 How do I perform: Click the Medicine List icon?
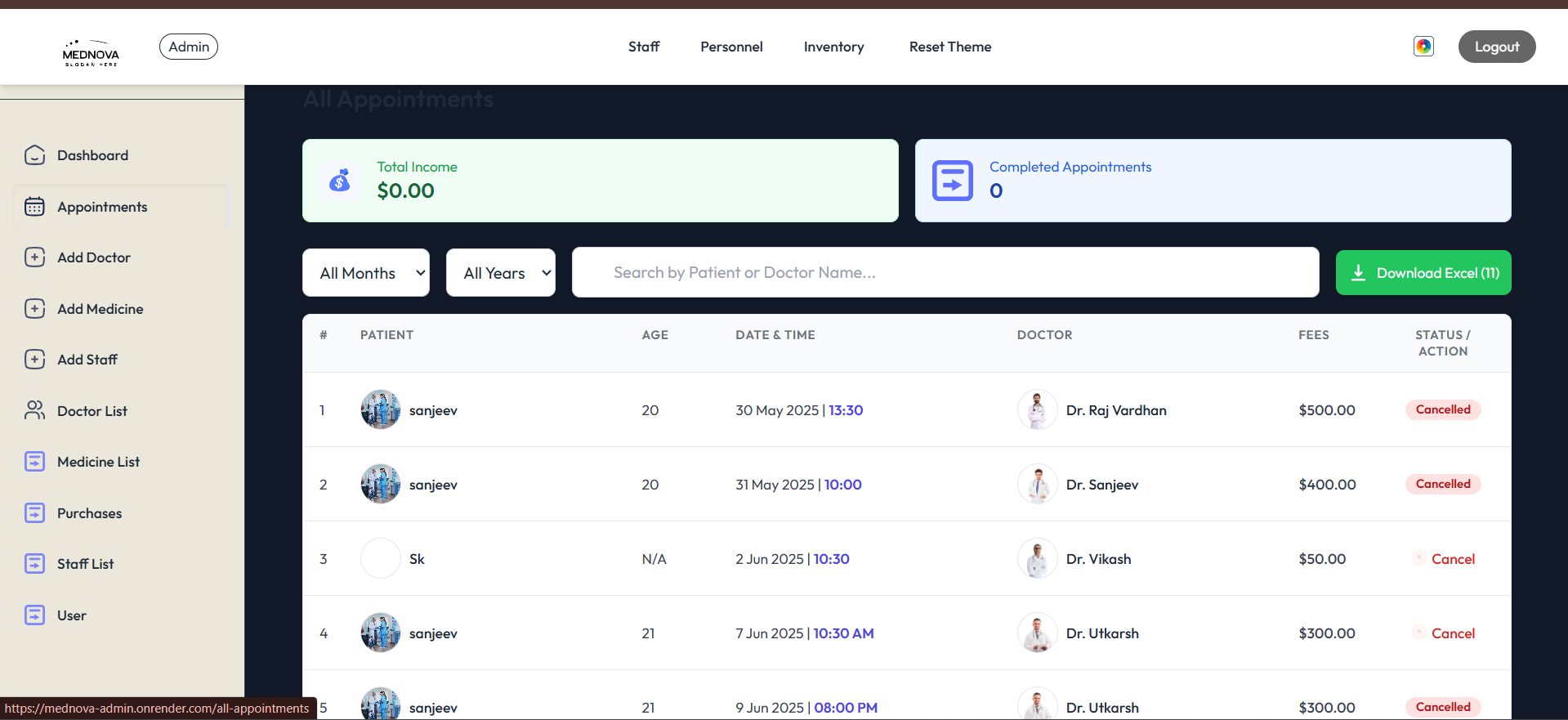pos(34,462)
